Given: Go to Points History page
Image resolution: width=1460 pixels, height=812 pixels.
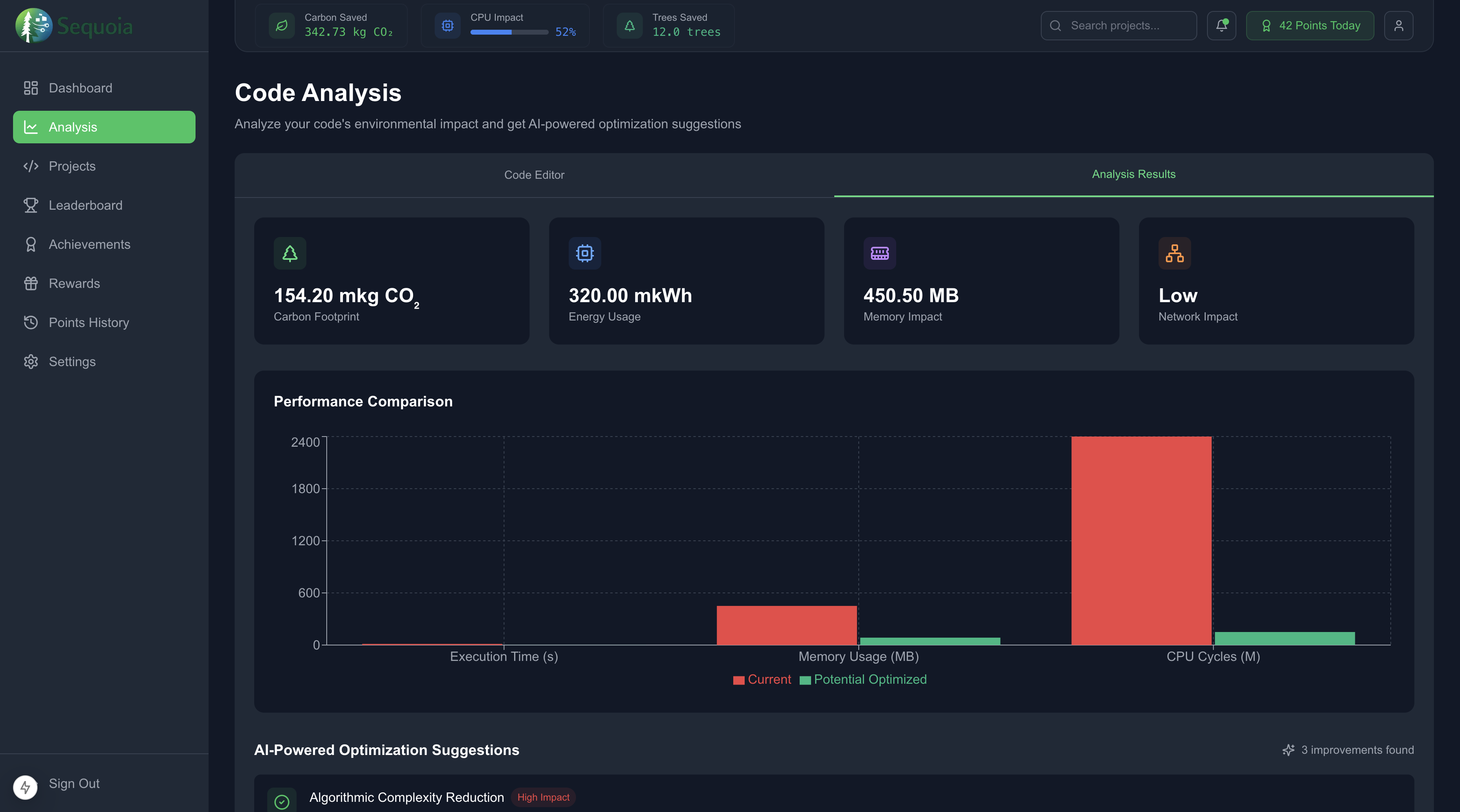Looking at the screenshot, I should tap(88, 323).
